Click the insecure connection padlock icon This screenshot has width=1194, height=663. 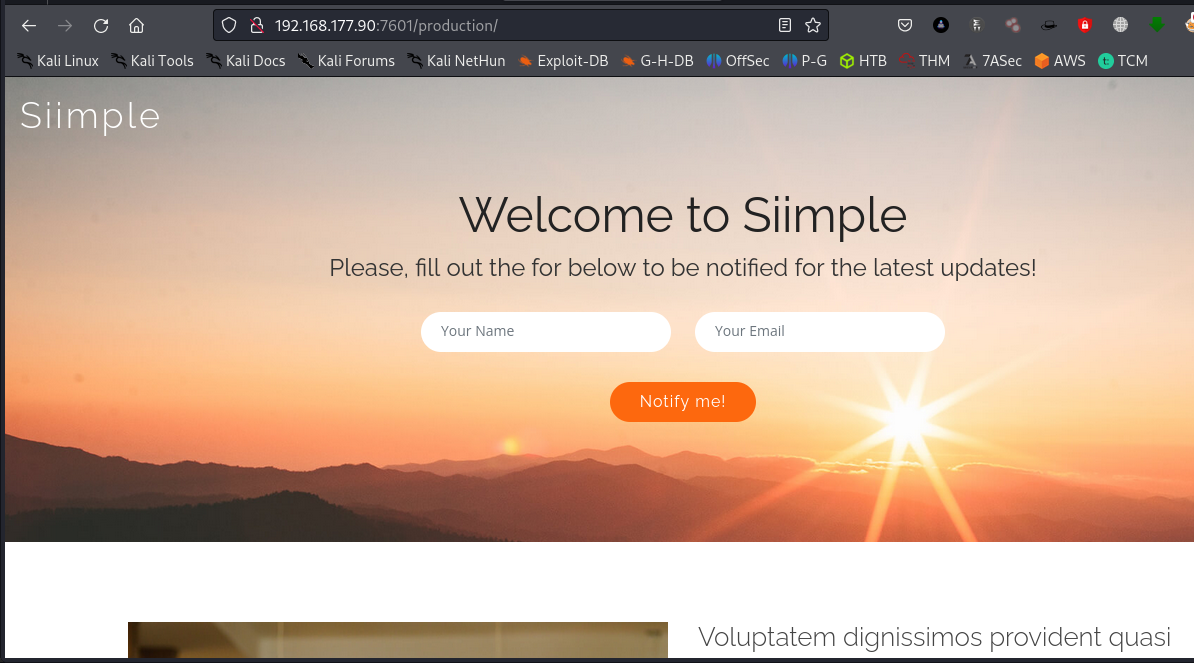(255, 25)
